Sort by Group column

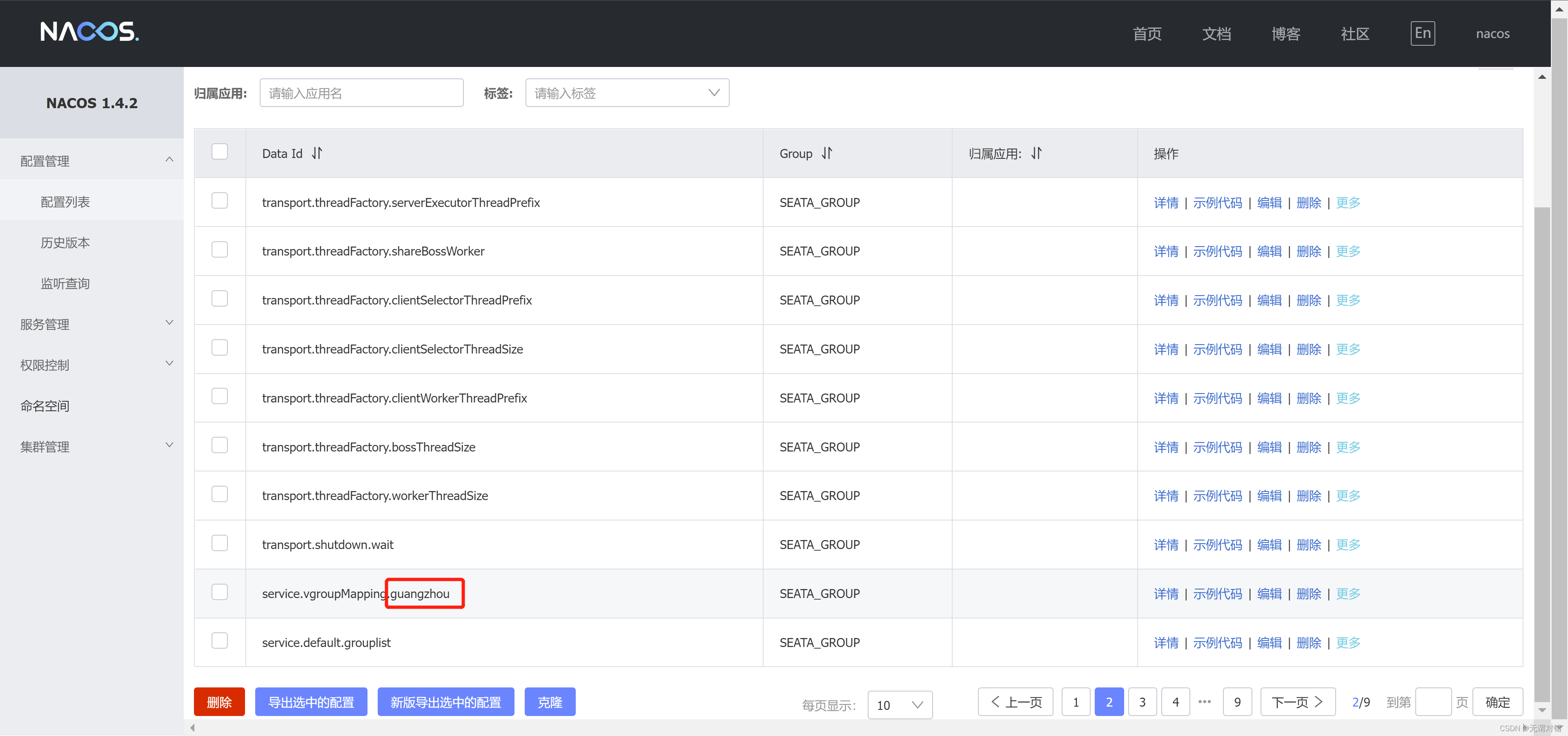coord(826,153)
